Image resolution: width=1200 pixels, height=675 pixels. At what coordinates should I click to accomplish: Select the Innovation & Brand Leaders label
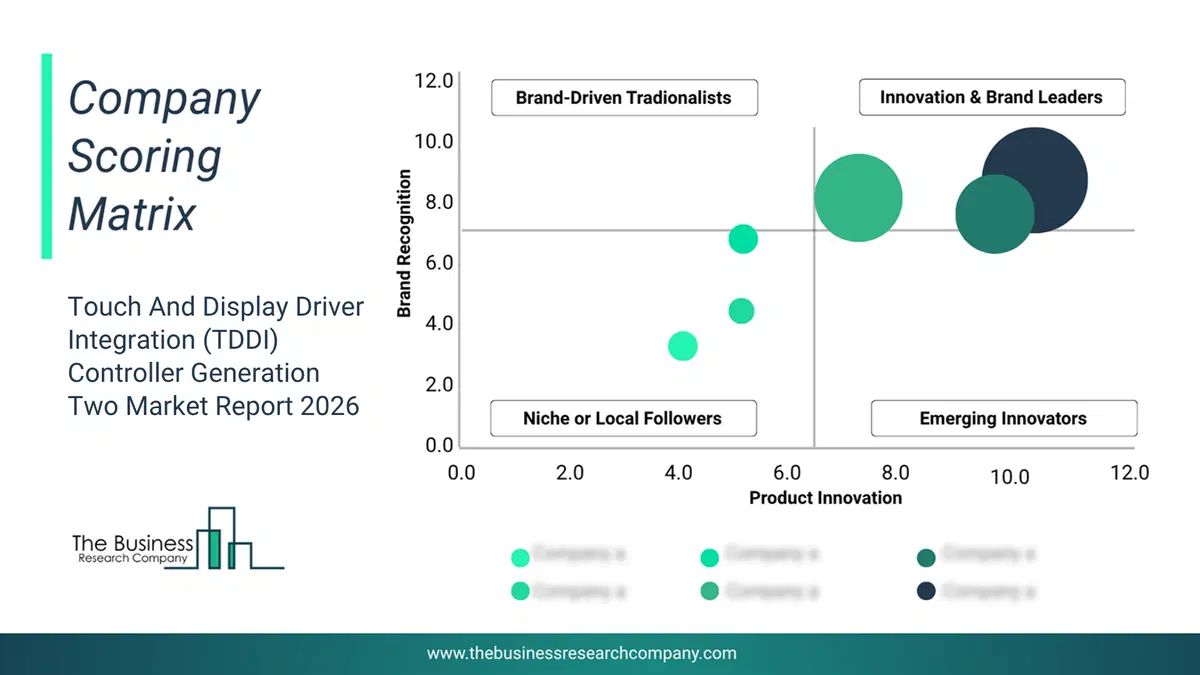(x=991, y=98)
